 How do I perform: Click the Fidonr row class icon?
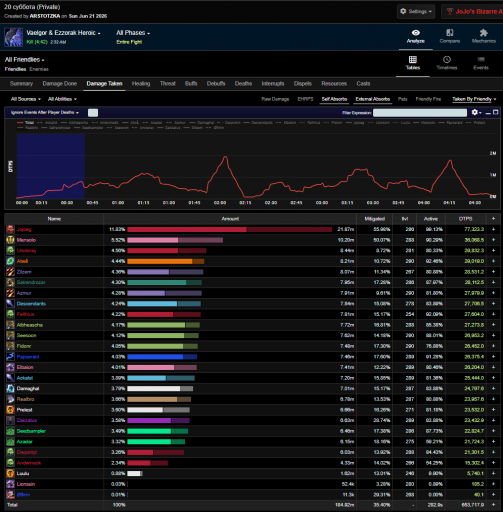10,346
